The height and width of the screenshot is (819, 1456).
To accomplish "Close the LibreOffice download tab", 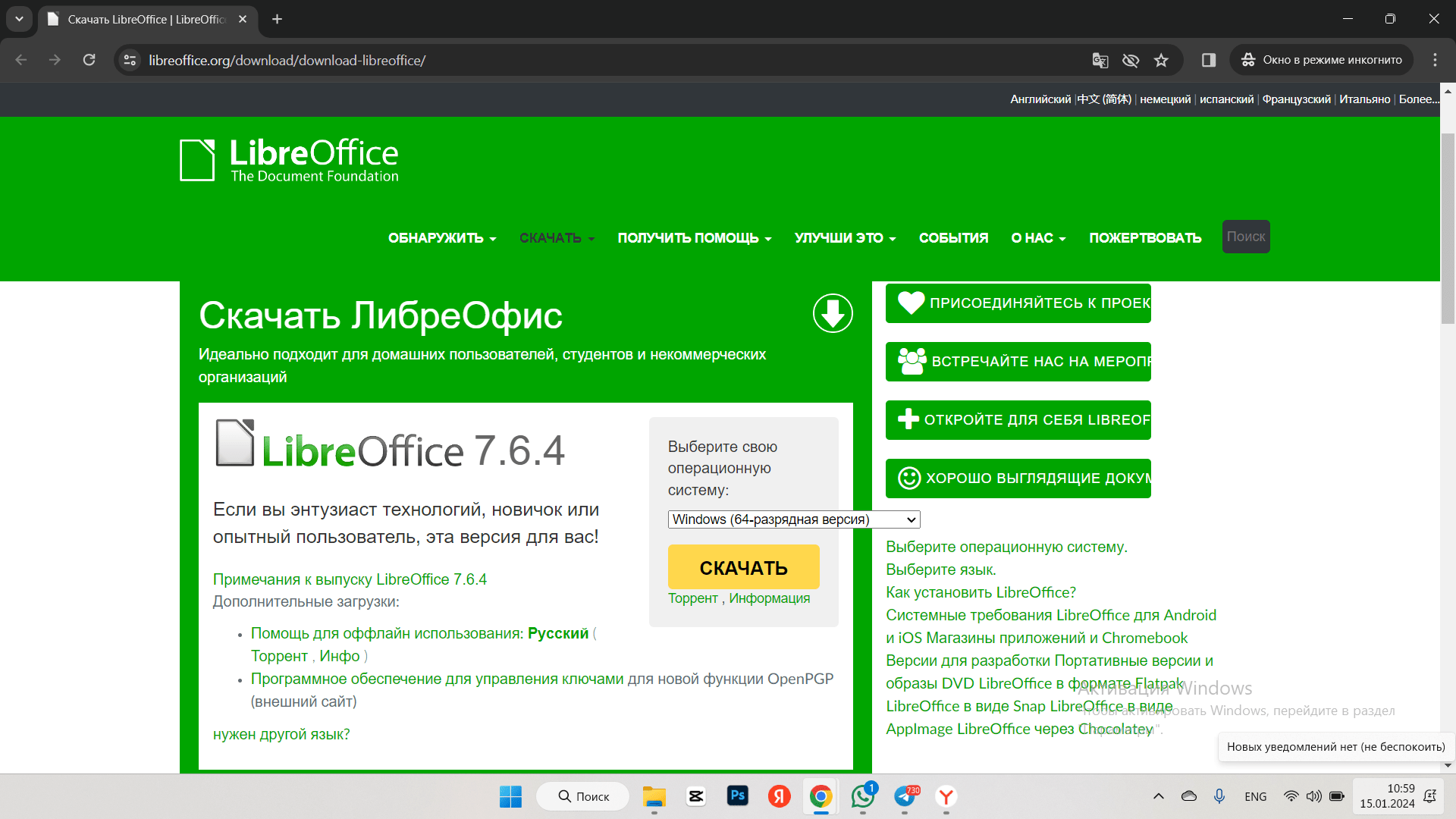I will [x=243, y=19].
